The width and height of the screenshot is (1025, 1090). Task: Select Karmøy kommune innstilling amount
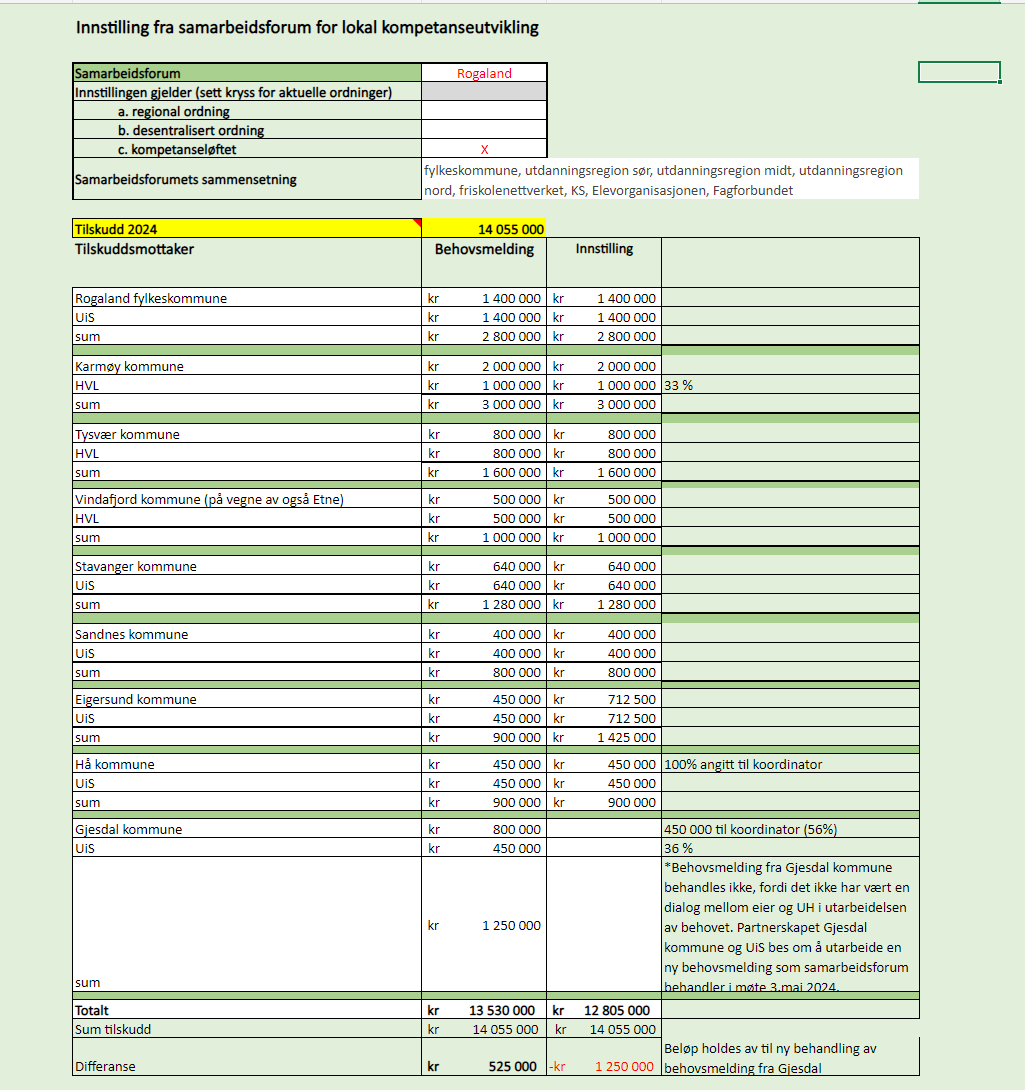tap(604, 366)
